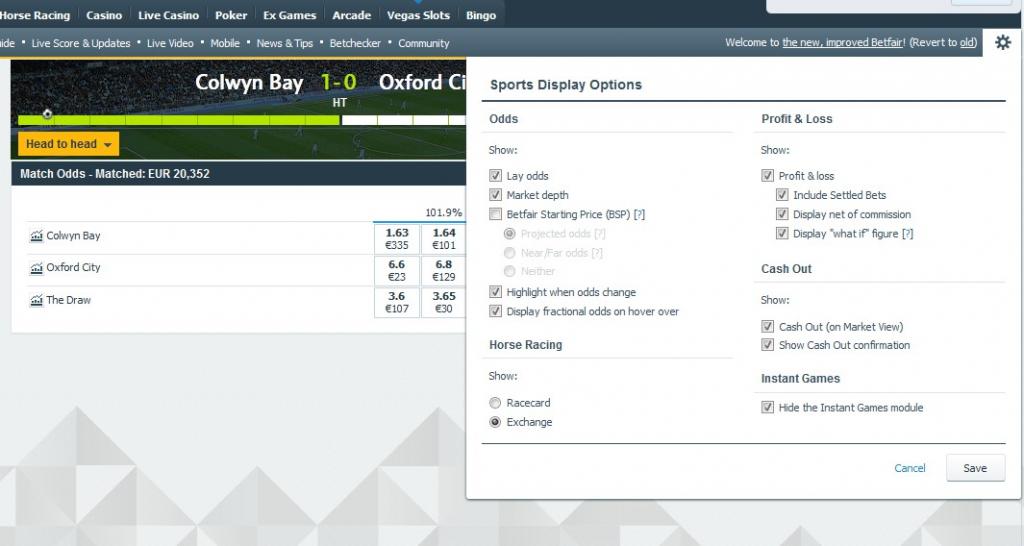Open the Vegas Slots tab
Screen dimensions: 1024x546
coord(418,15)
